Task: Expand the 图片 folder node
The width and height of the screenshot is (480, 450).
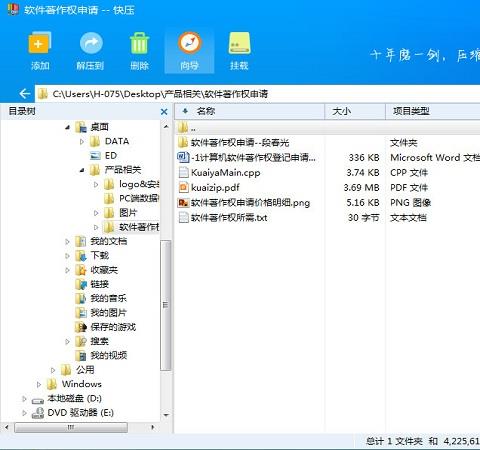Action: pyautogui.click(x=96, y=213)
